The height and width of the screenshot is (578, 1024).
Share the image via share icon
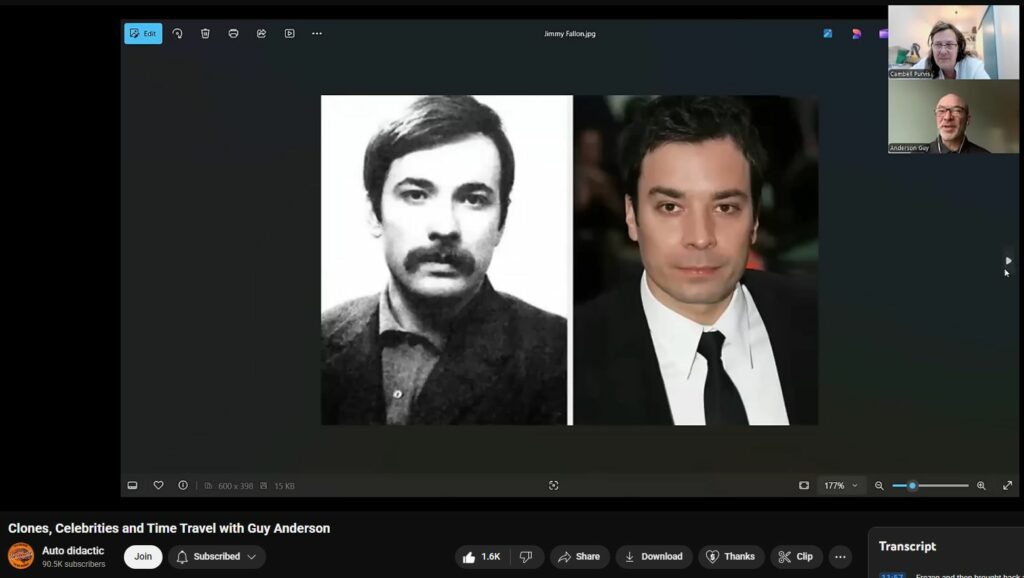(x=261, y=33)
